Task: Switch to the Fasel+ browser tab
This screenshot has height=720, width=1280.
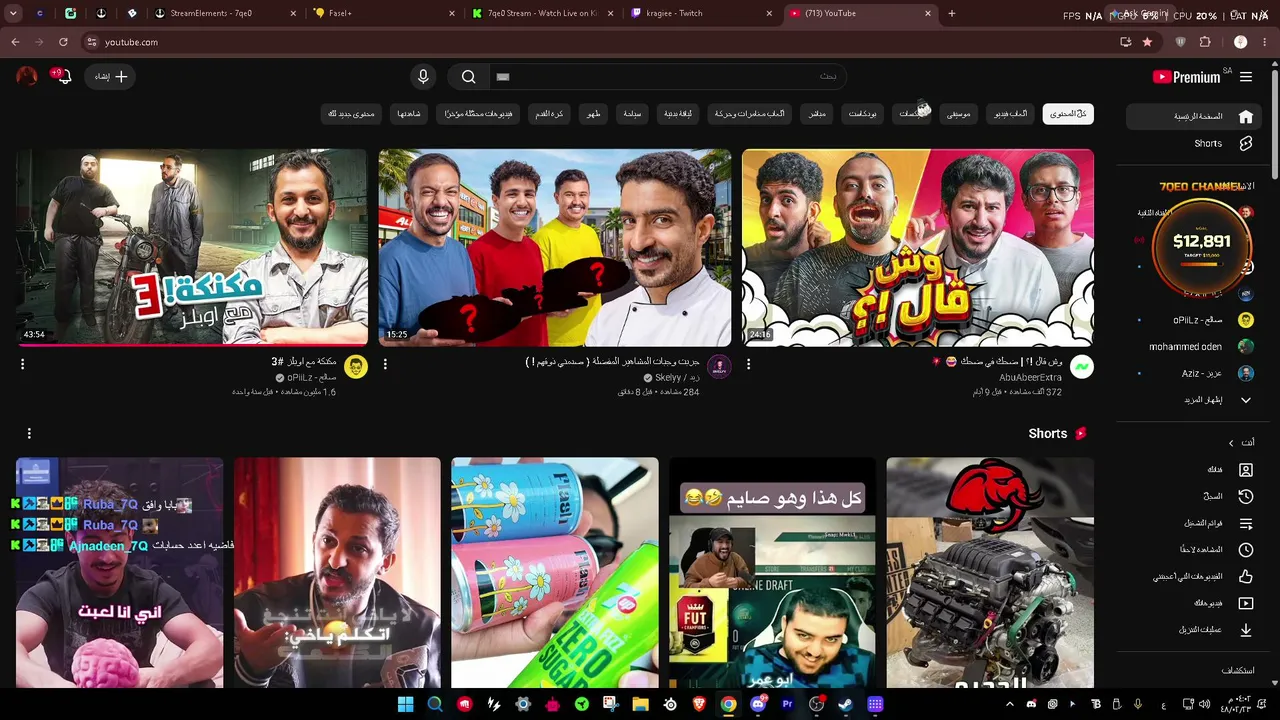Action: tap(384, 14)
